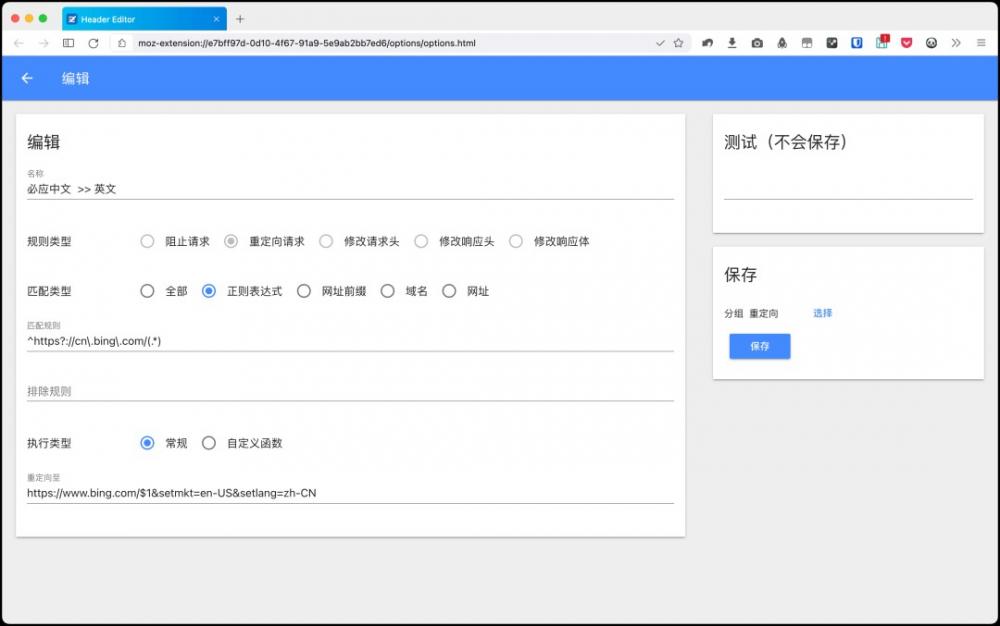The image size is (1000, 626).
Task: Click the checkmark icon in address bar
Action: tap(660, 43)
